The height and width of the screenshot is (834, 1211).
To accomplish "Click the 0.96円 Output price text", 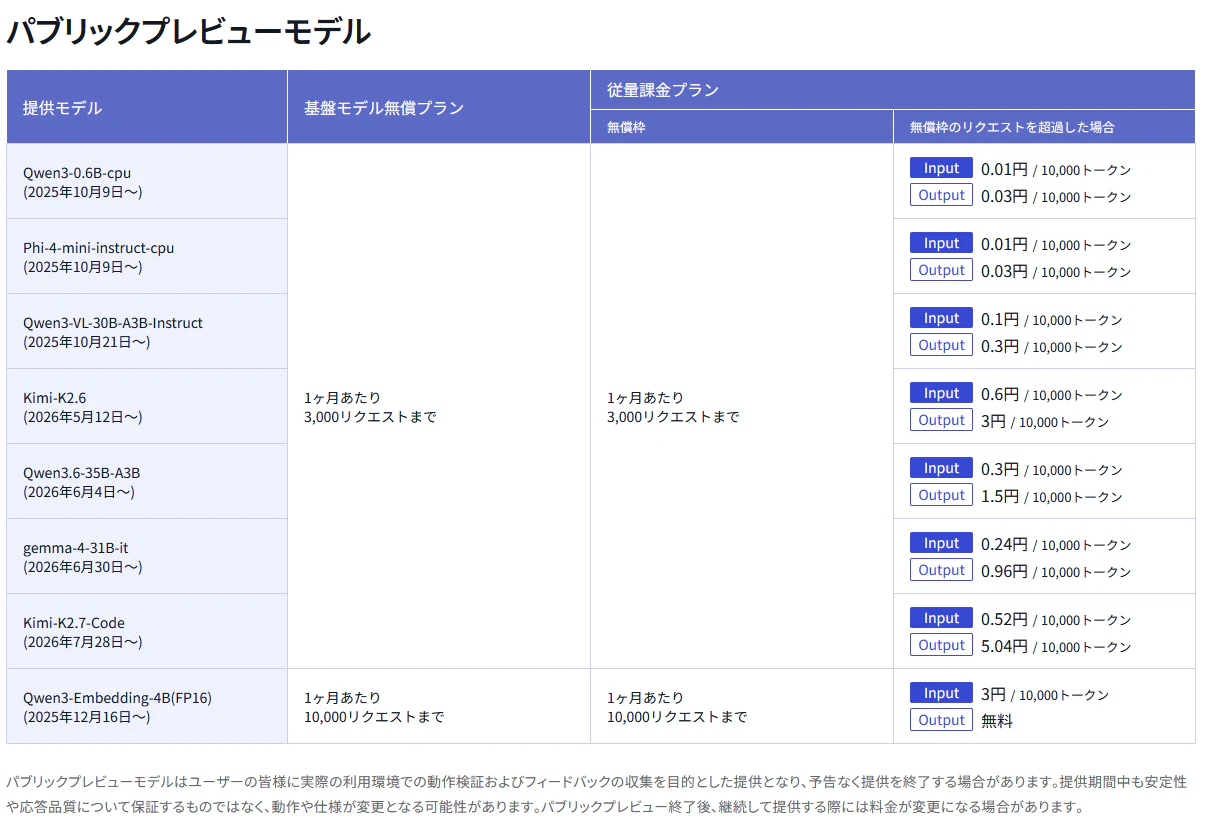I will coord(1004,571).
